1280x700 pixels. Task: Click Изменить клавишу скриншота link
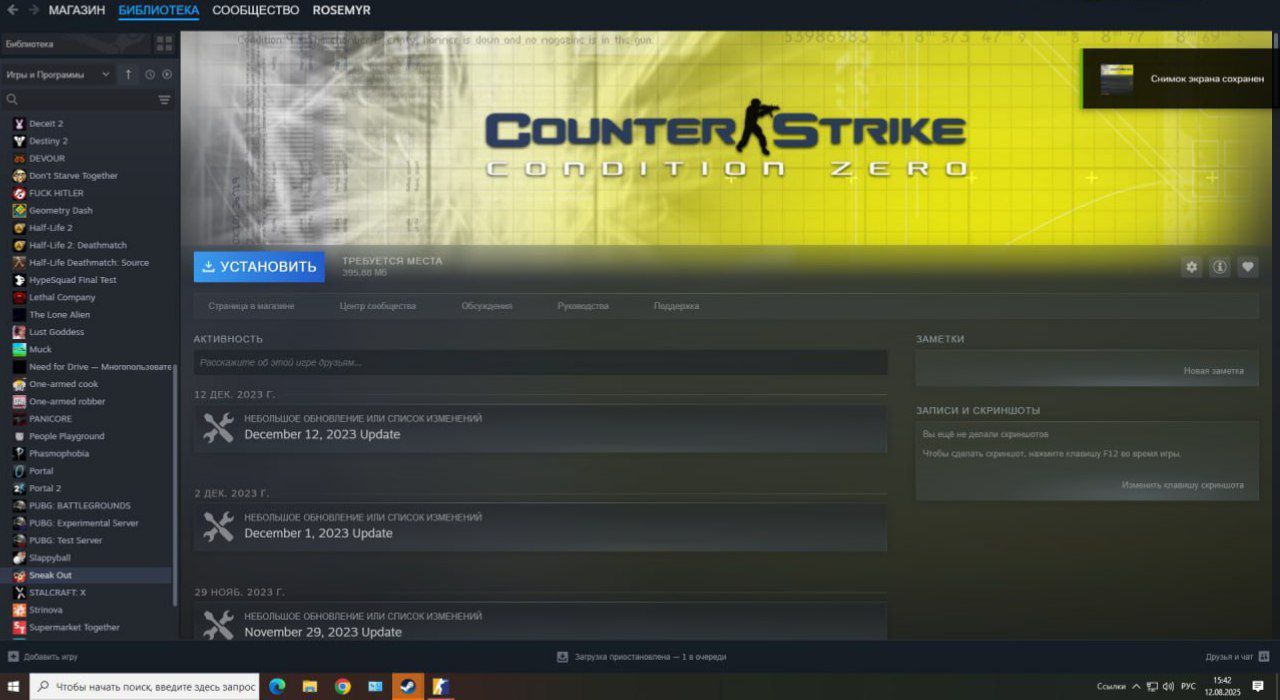1183,485
